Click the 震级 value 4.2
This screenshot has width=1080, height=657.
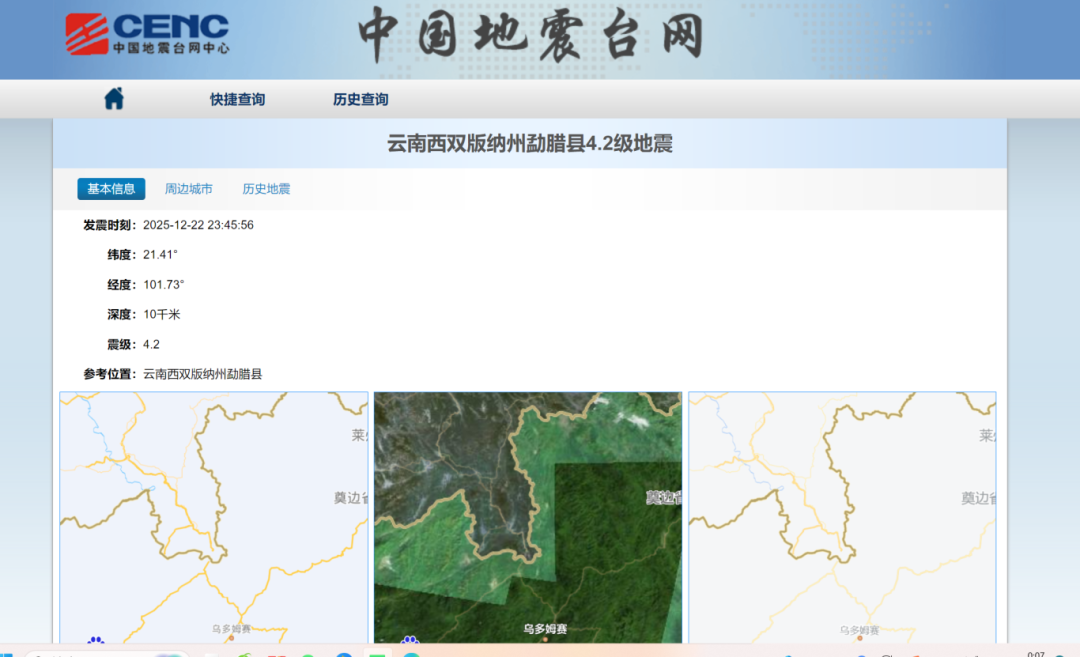151,344
